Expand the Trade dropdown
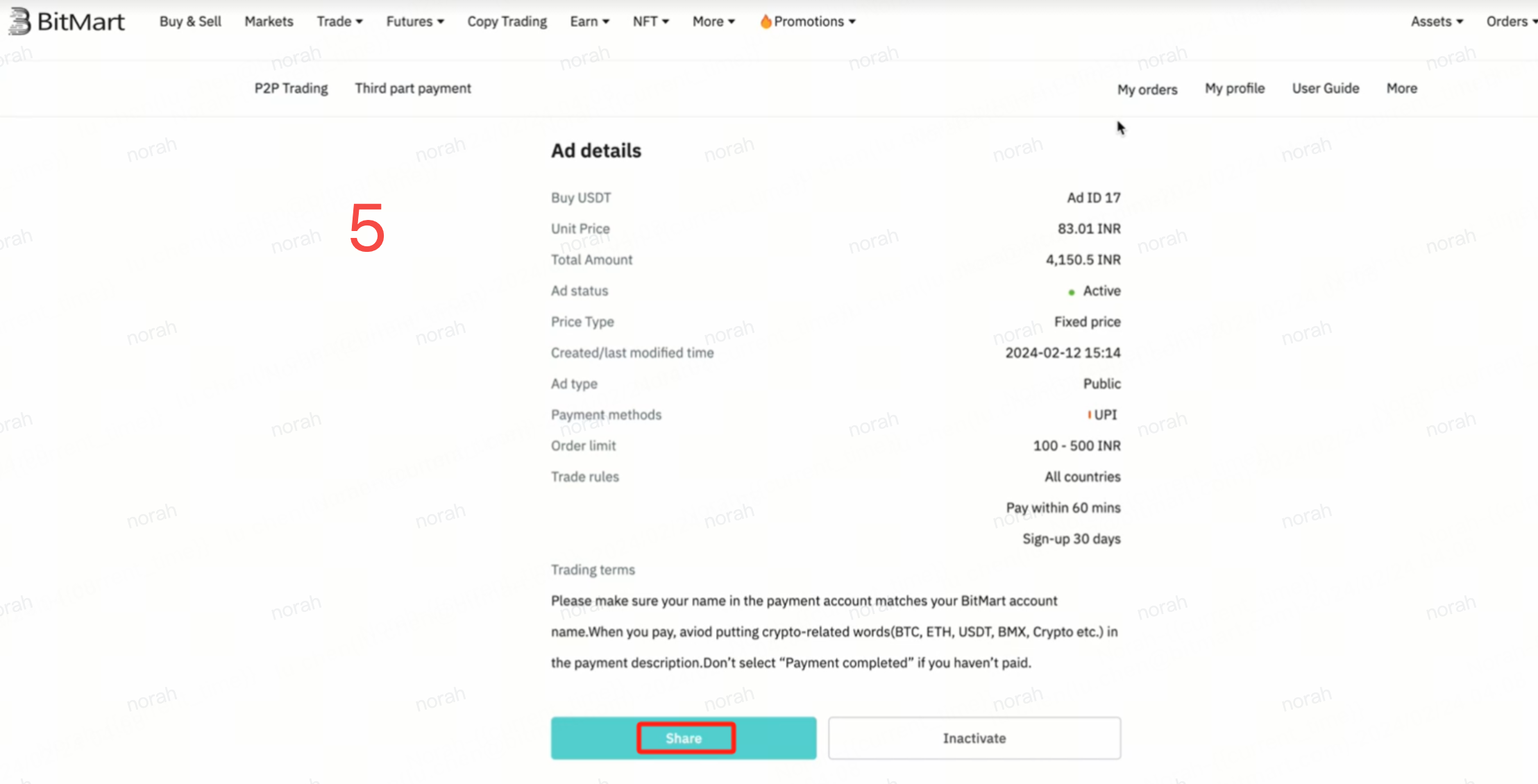The image size is (1538, 784). (339, 22)
